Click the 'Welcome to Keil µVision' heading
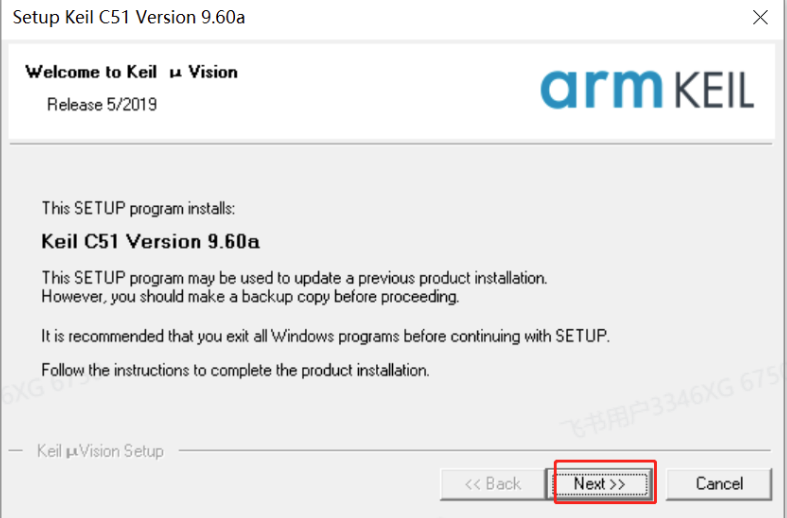Image resolution: width=787 pixels, height=518 pixels. [x=130, y=72]
